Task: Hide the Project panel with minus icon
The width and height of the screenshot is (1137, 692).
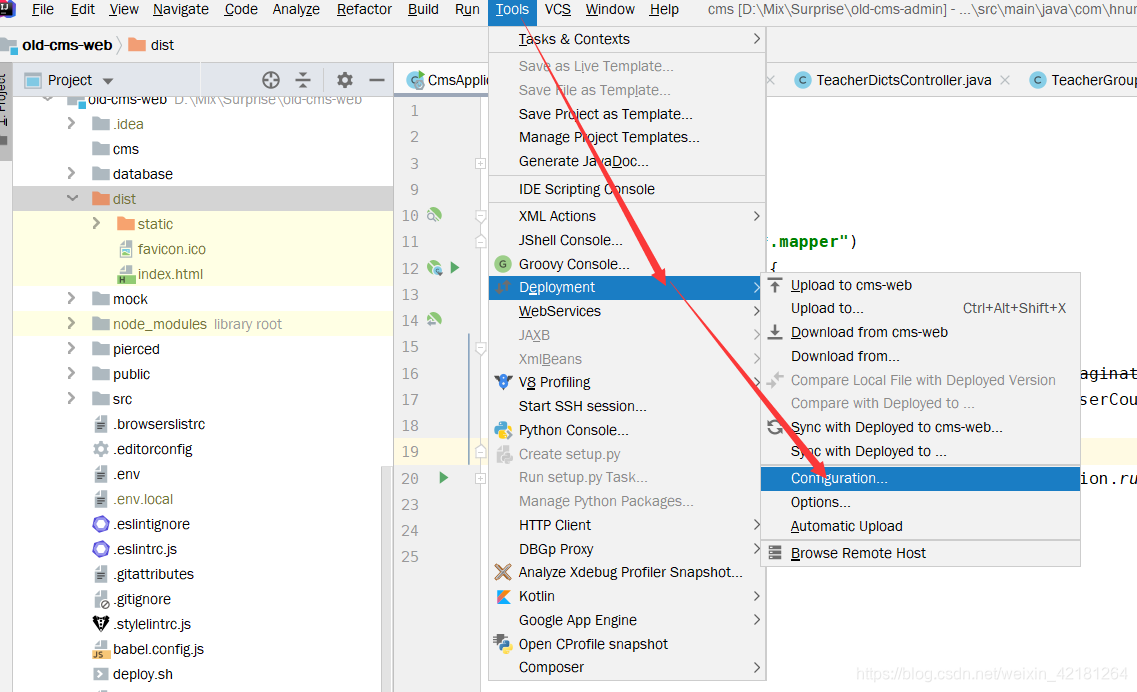Action: coord(376,80)
